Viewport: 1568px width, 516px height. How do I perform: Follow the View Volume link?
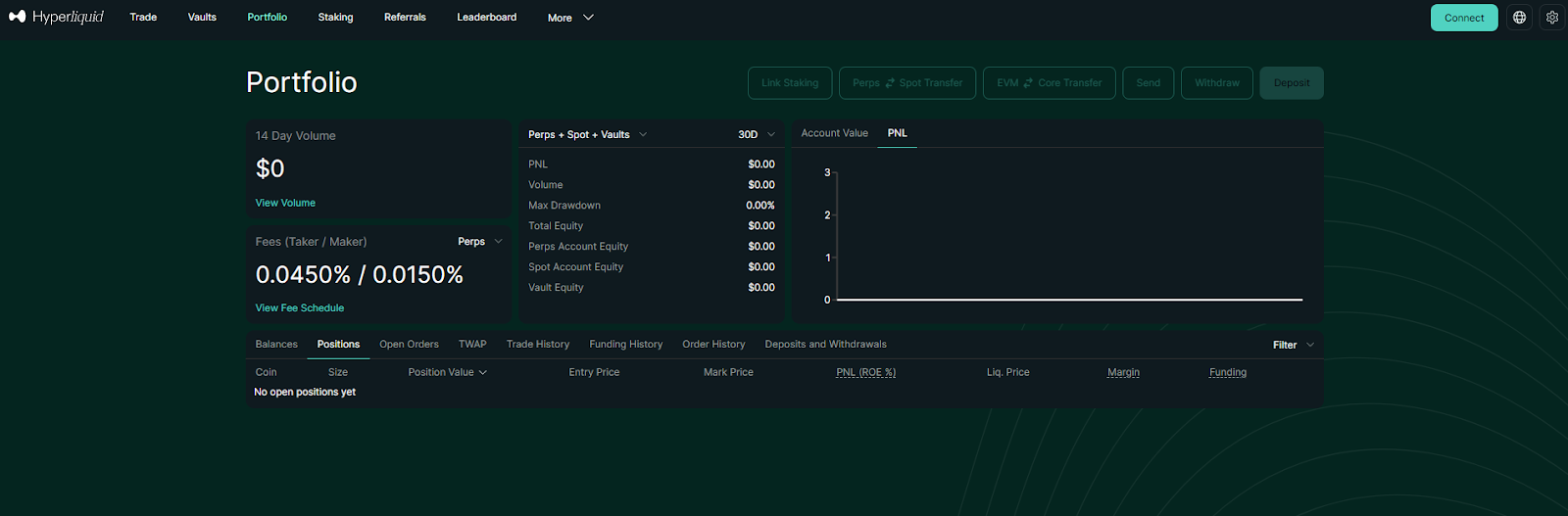tap(285, 203)
